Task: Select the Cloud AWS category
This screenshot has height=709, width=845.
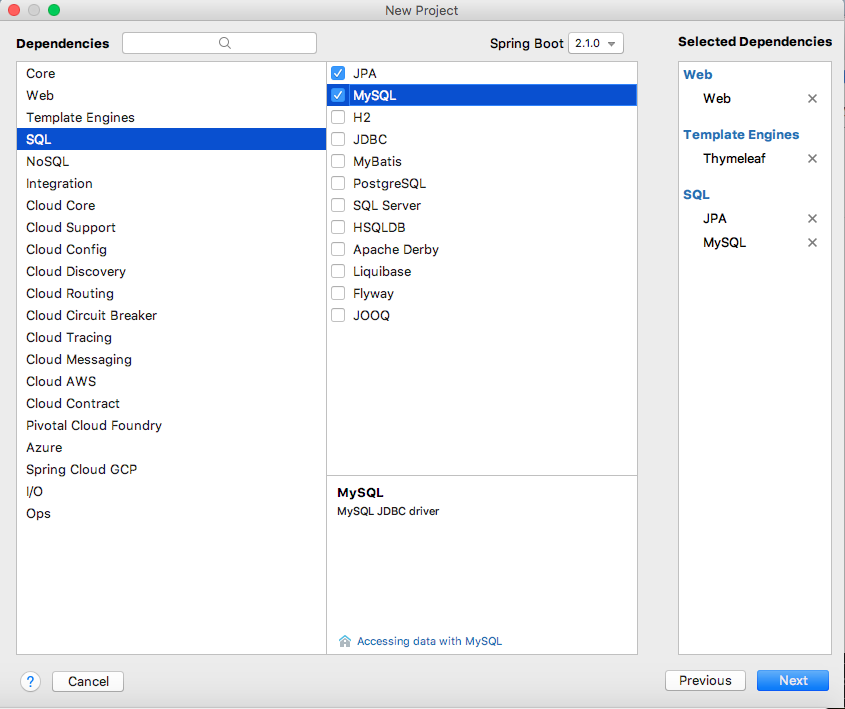Action: [171, 381]
